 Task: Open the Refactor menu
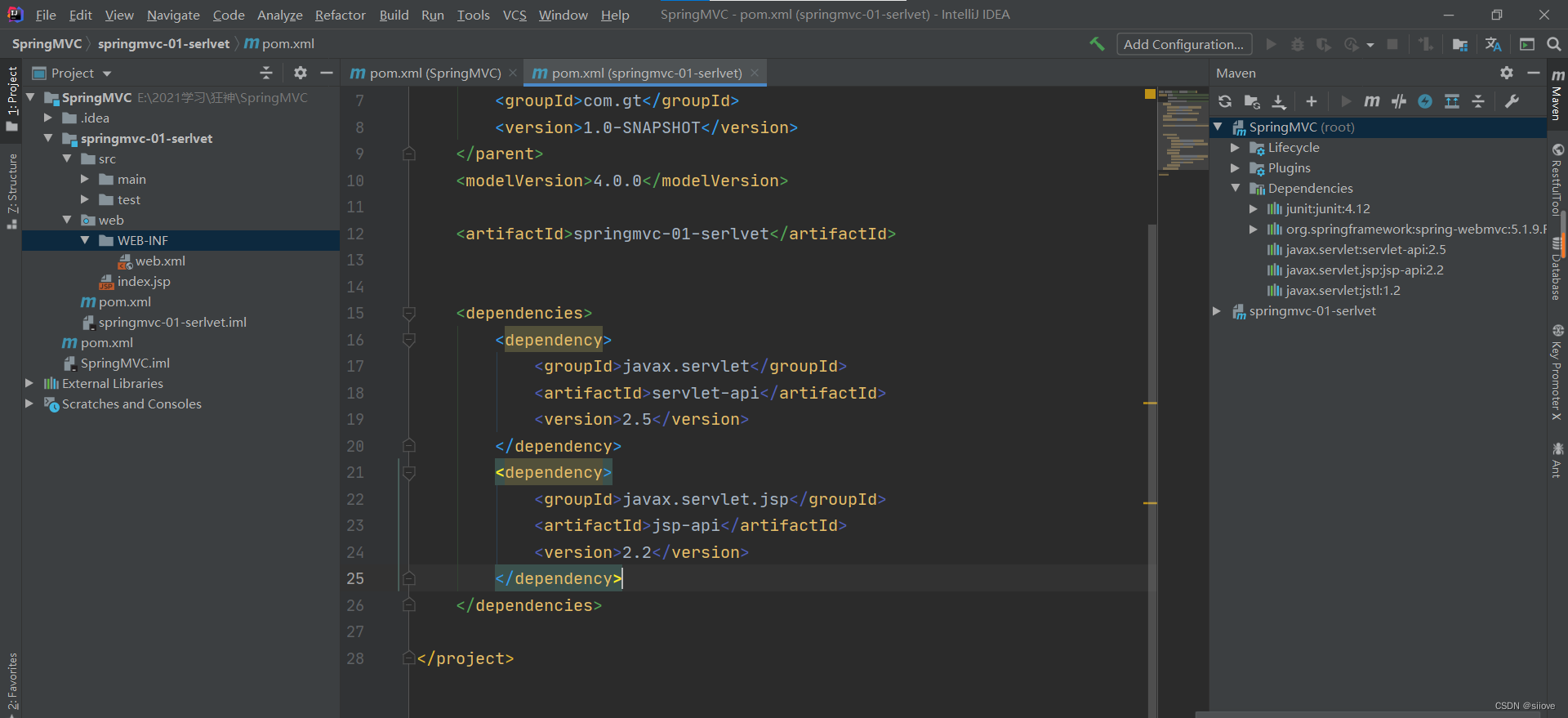[x=341, y=15]
